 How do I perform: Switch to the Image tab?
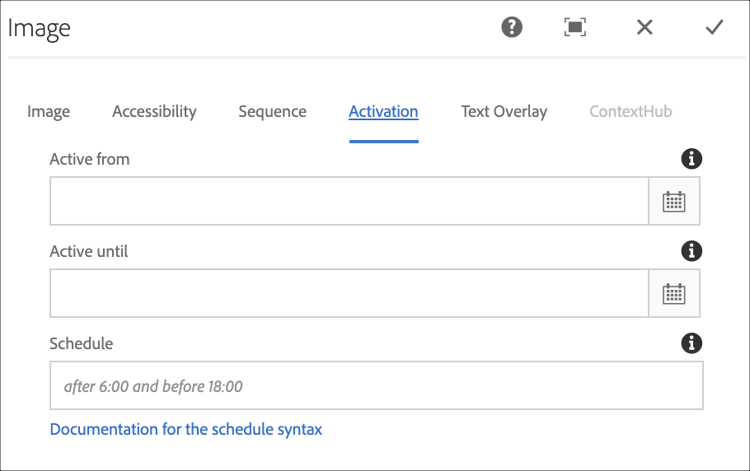click(48, 111)
